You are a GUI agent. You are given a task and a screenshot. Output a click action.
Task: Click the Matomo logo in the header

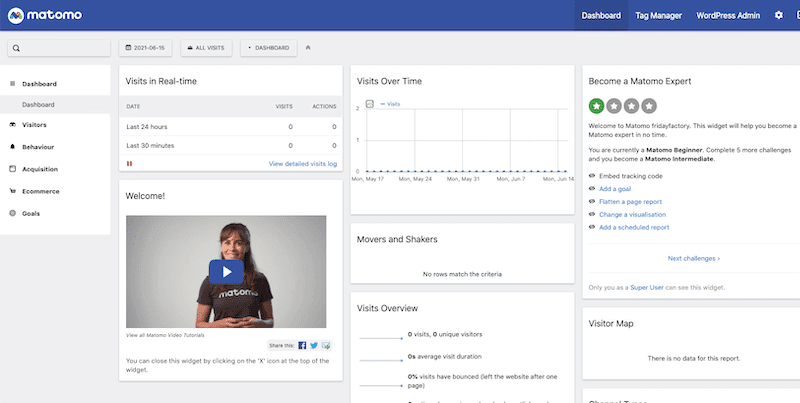[46, 16]
